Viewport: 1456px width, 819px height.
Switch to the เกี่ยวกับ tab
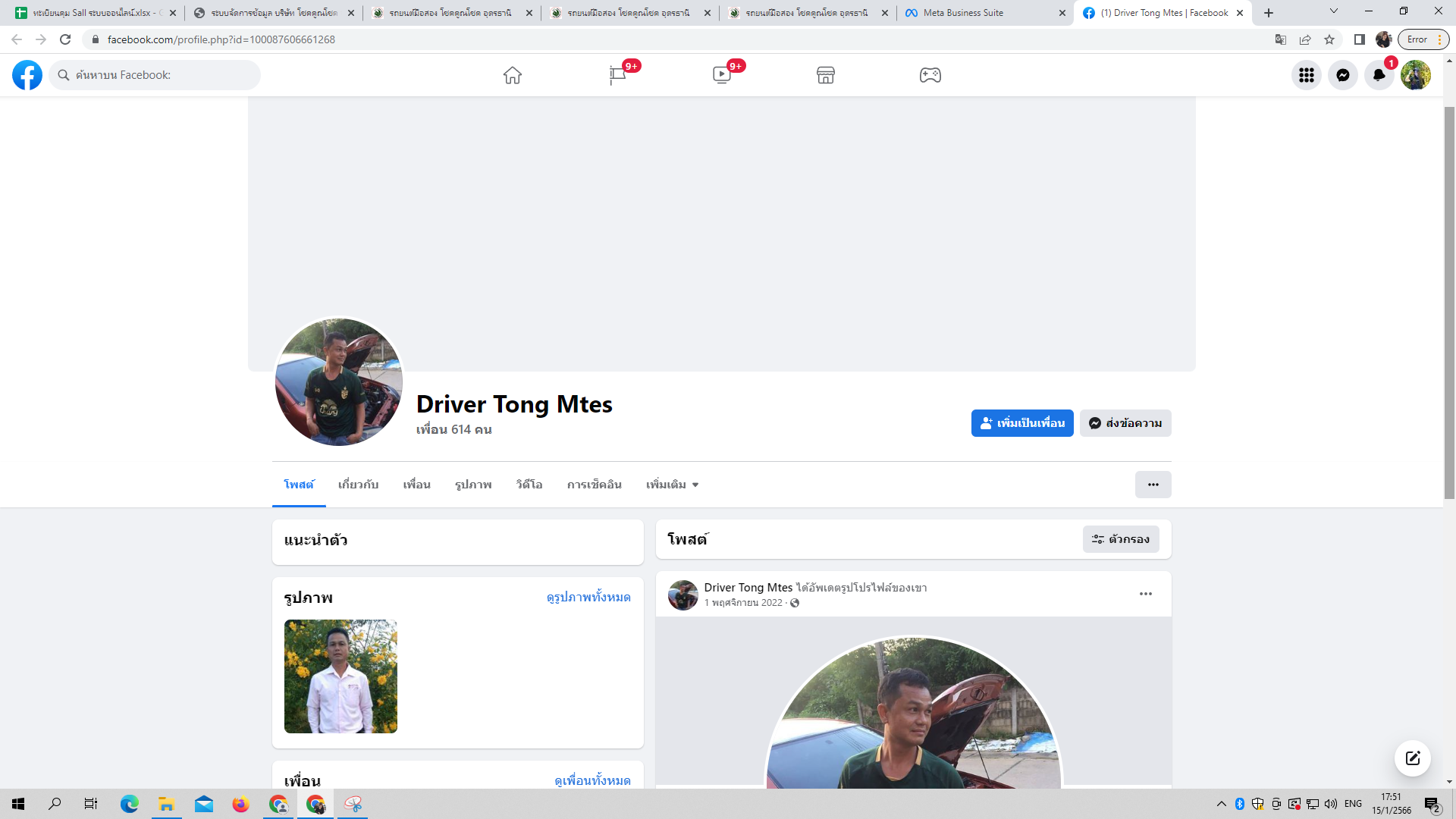coord(358,485)
